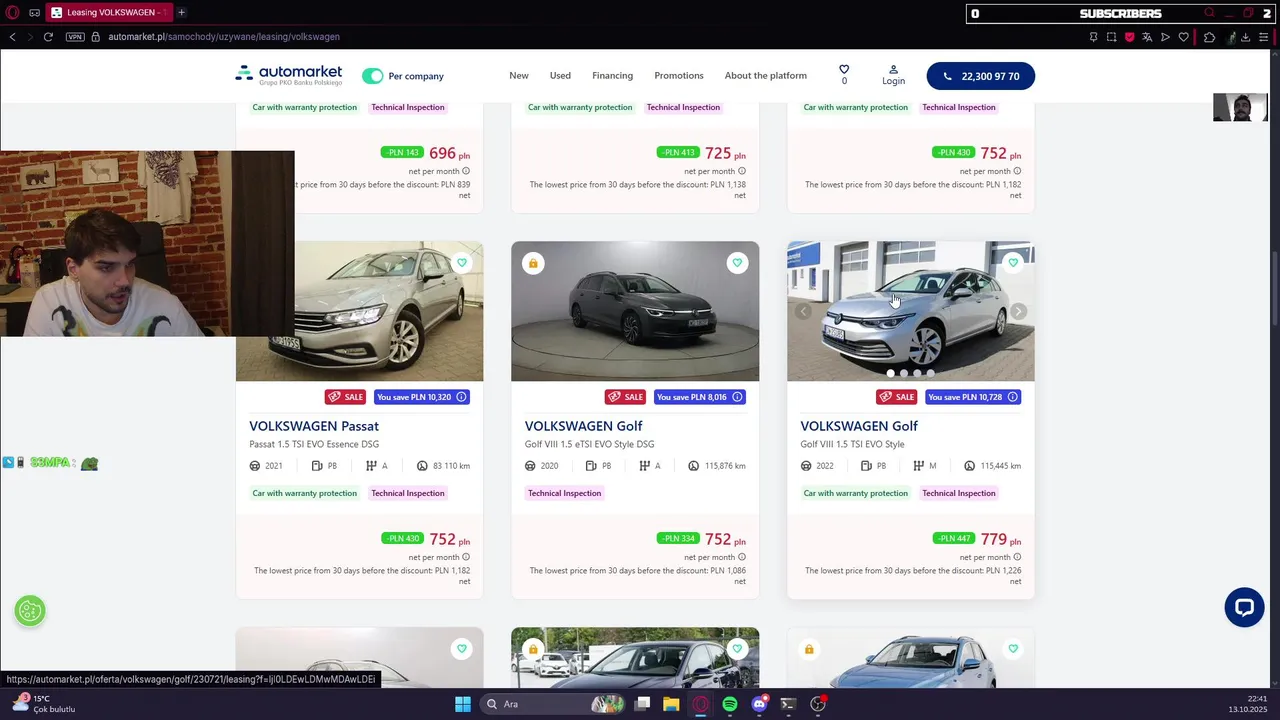Open the green cookie settings icon
The image size is (1280, 720).
(x=30, y=611)
